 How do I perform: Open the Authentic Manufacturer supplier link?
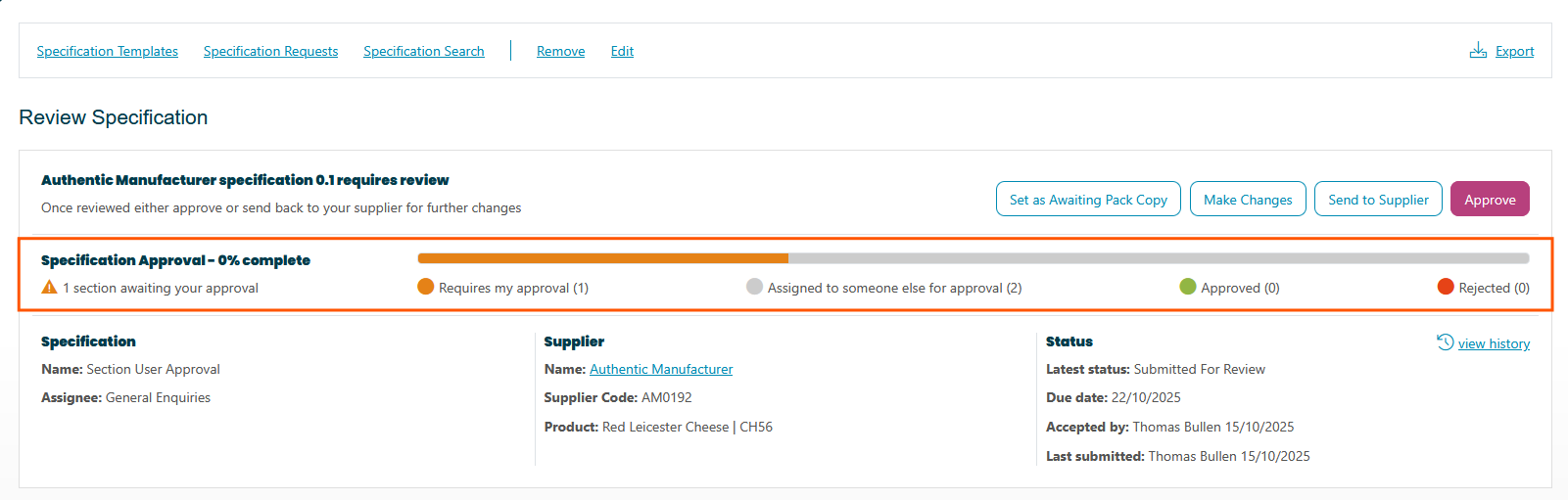point(661,369)
